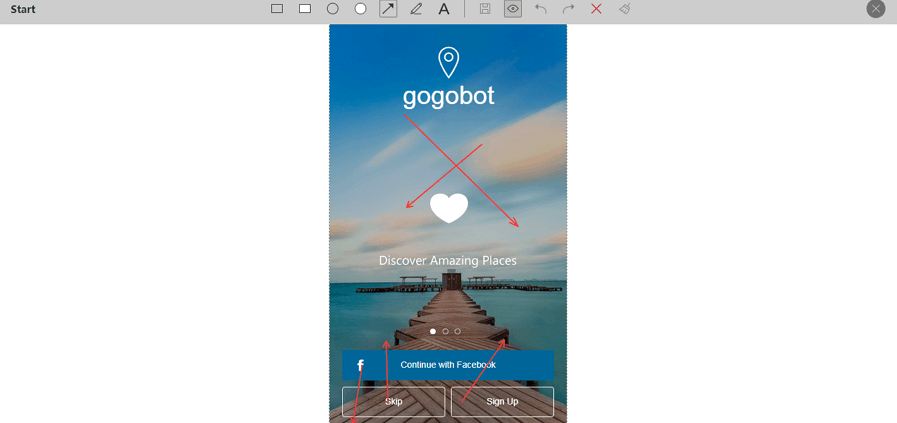Screen dimensions: 897x423
Task: Select the outlined rectangle tool
Action: click(x=277, y=9)
